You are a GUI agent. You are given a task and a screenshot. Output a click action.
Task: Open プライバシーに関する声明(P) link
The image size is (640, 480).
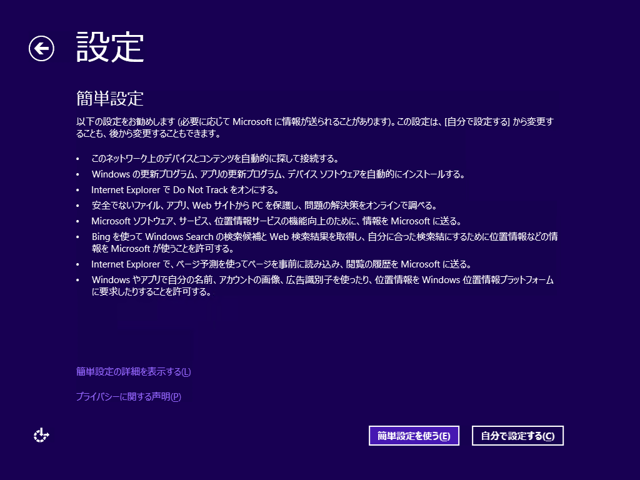click(x=129, y=396)
